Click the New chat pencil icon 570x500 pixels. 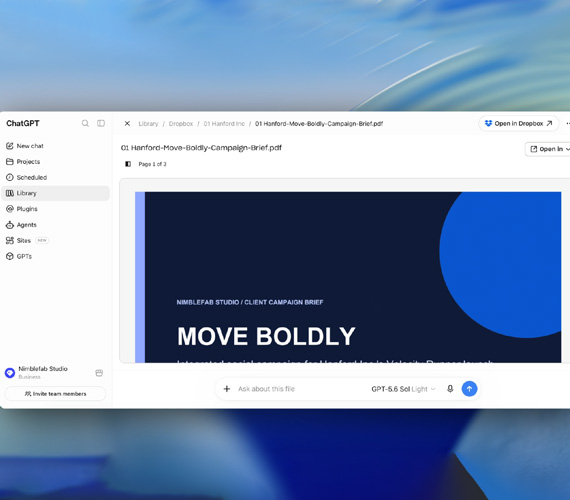click(x=9, y=146)
